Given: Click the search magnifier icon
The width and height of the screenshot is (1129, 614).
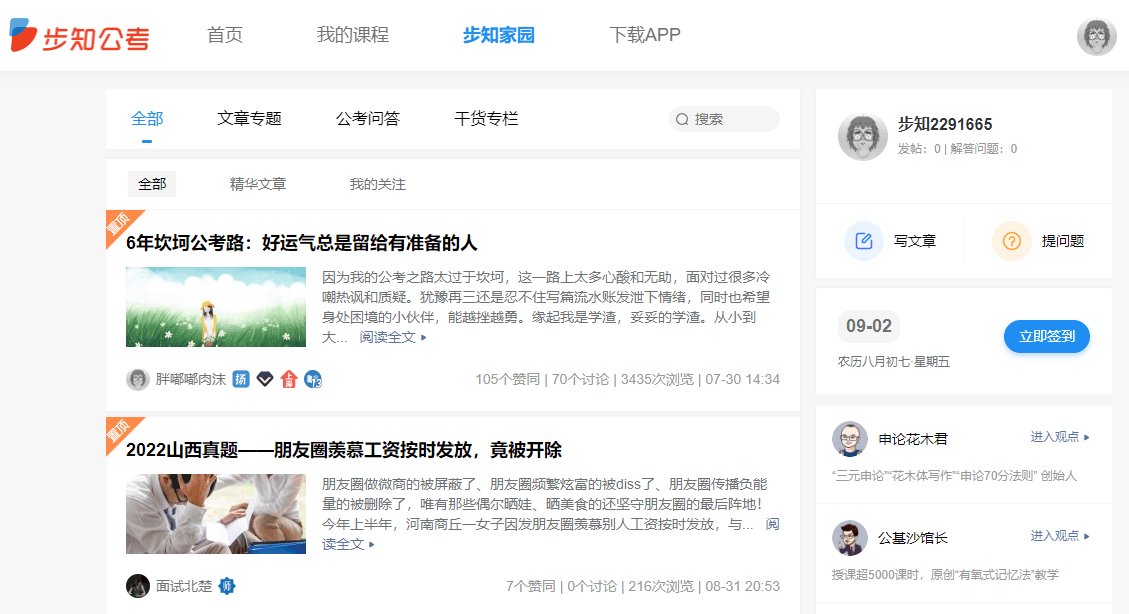Looking at the screenshot, I should coord(684,119).
